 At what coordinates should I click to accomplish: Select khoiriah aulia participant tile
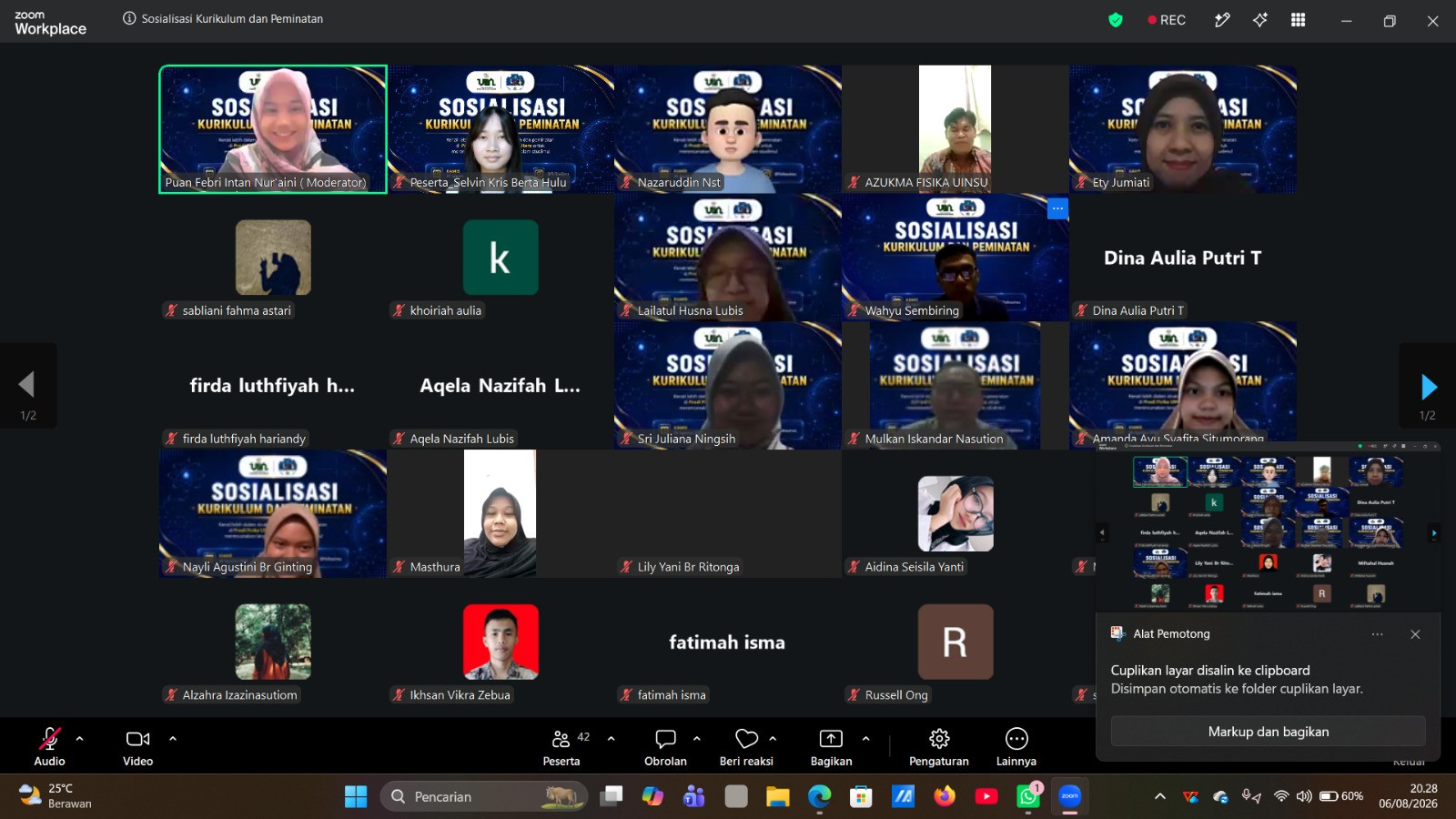click(x=500, y=258)
